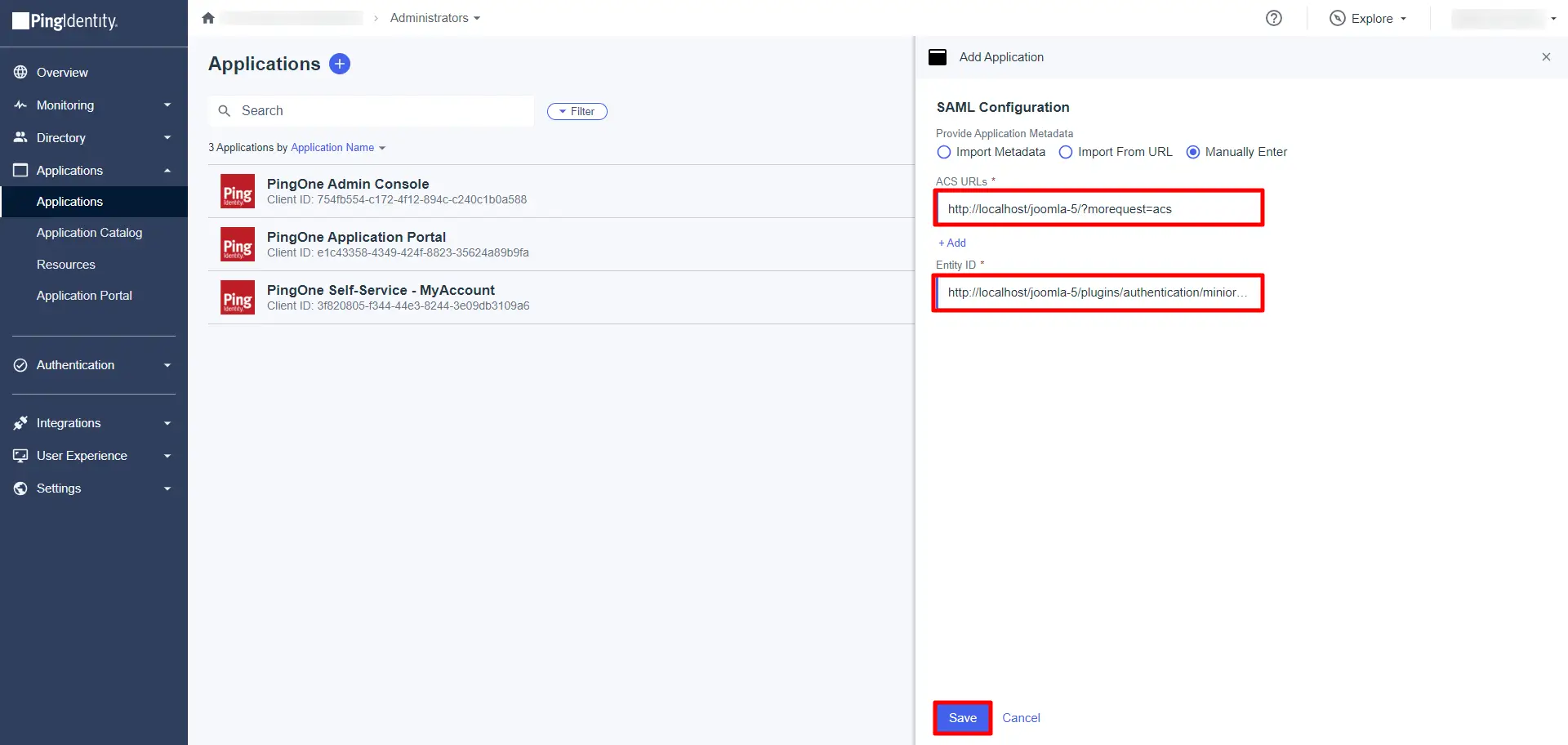Click the Explore compass icon

pyautogui.click(x=1337, y=18)
